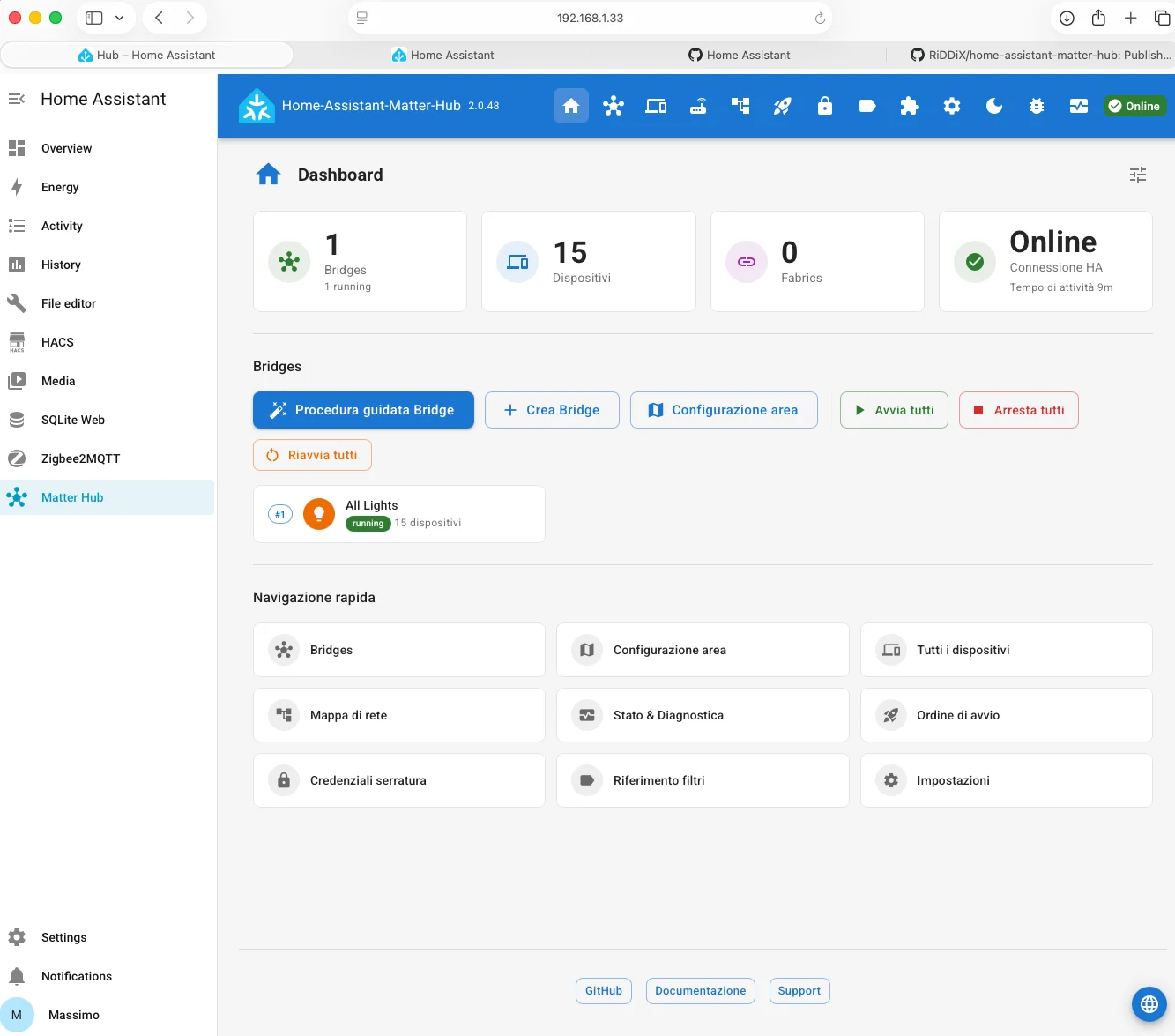Click the green Online status badge
1175x1036 pixels.
click(x=1134, y=106)
